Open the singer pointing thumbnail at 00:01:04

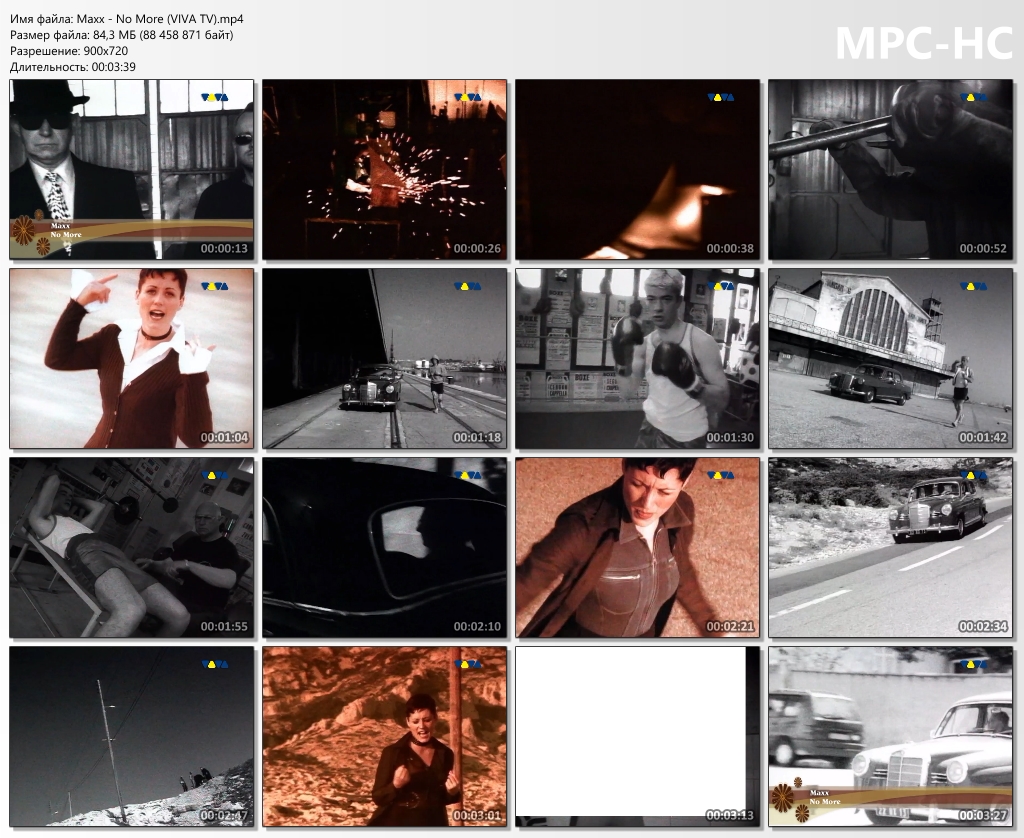coord(131,359)
